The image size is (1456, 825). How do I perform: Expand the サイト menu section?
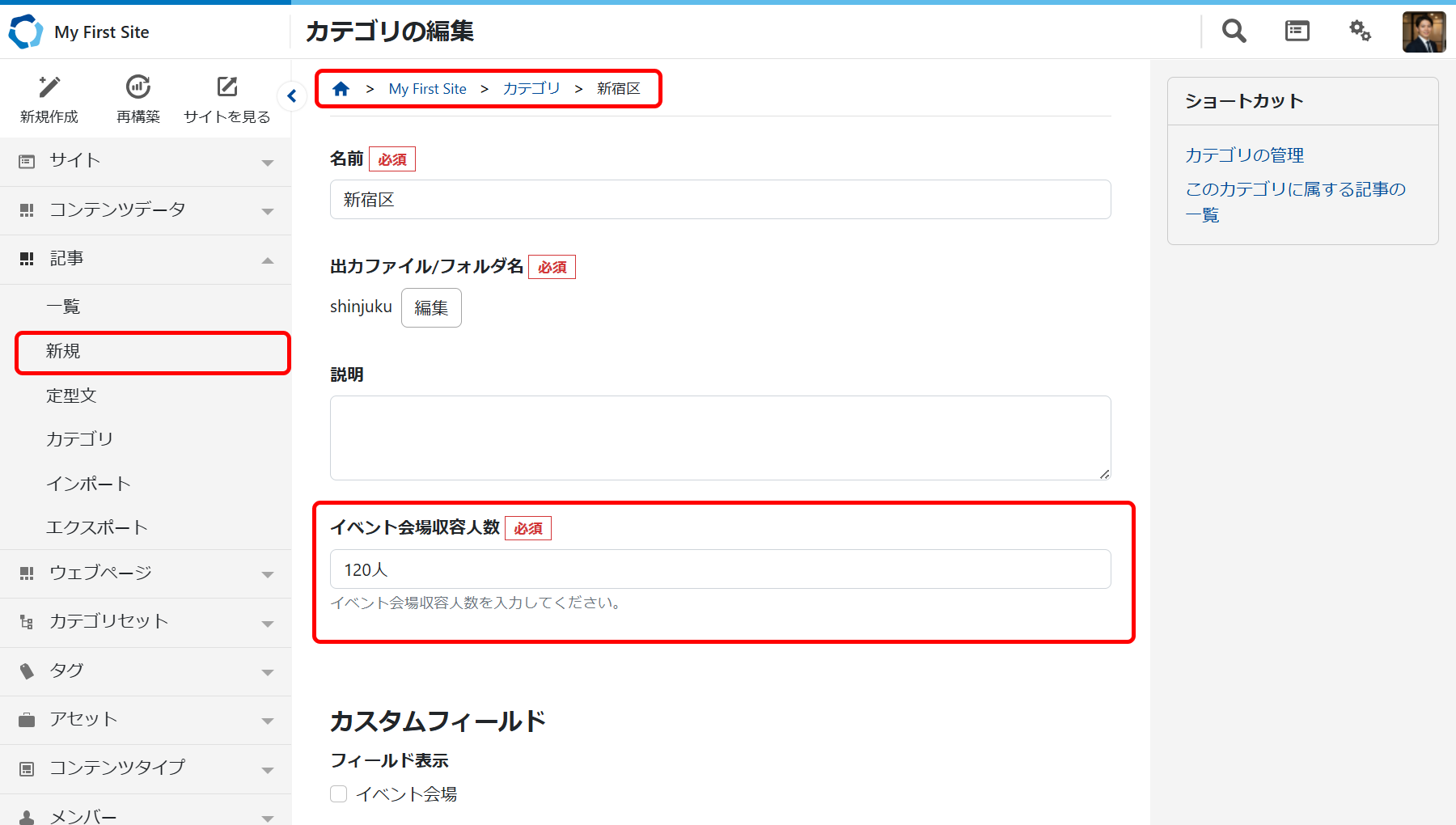pos(146,161)
